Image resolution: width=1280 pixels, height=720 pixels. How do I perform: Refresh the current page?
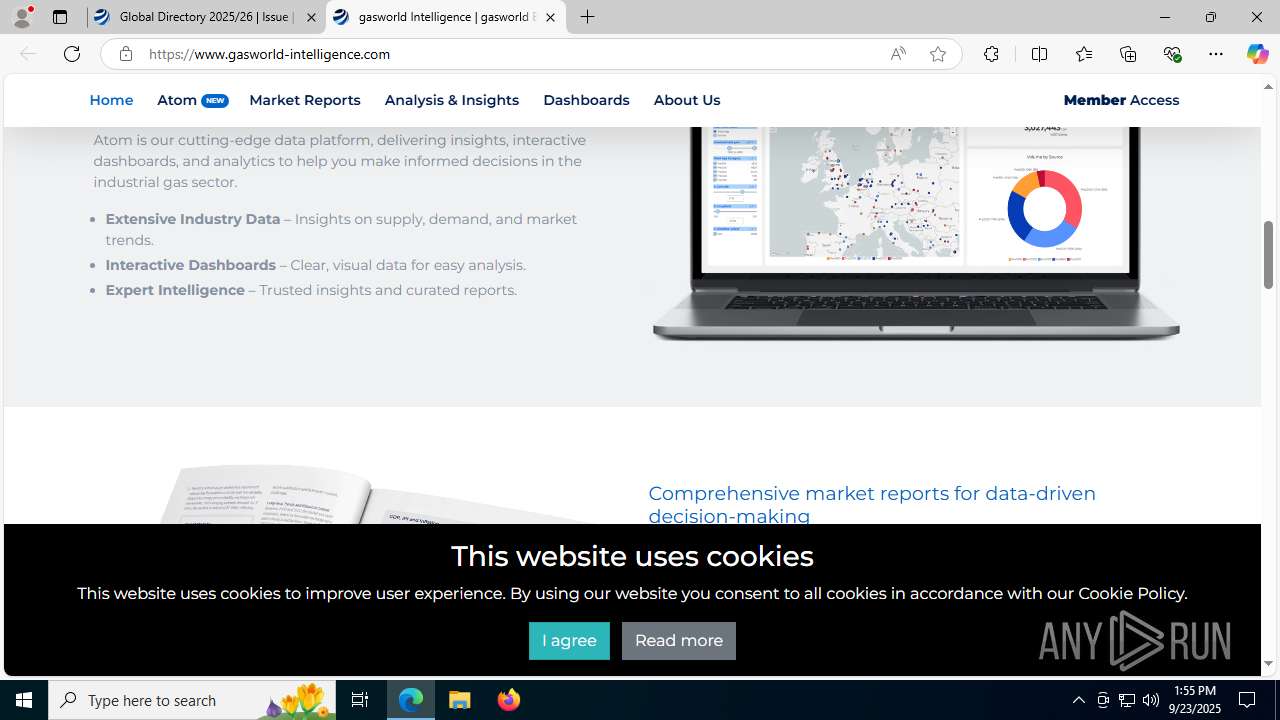pyautogui.click(x=72, y=54)
